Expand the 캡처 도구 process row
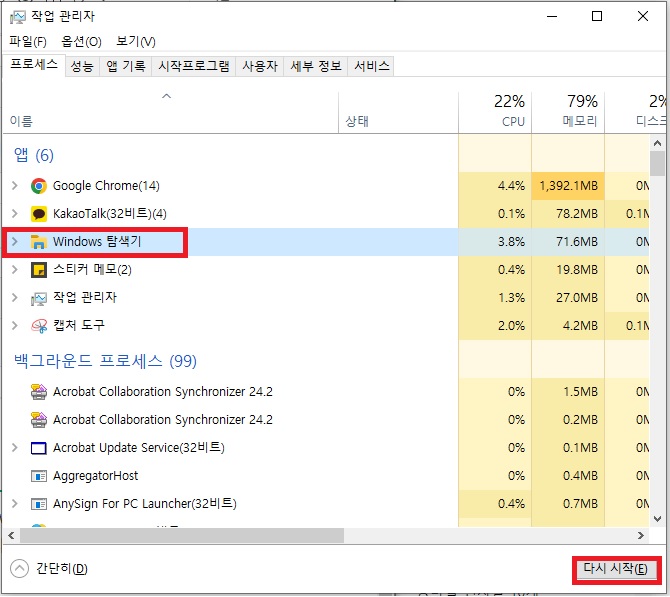The width and height of the screenshot is (670, 597). [15, 326]
